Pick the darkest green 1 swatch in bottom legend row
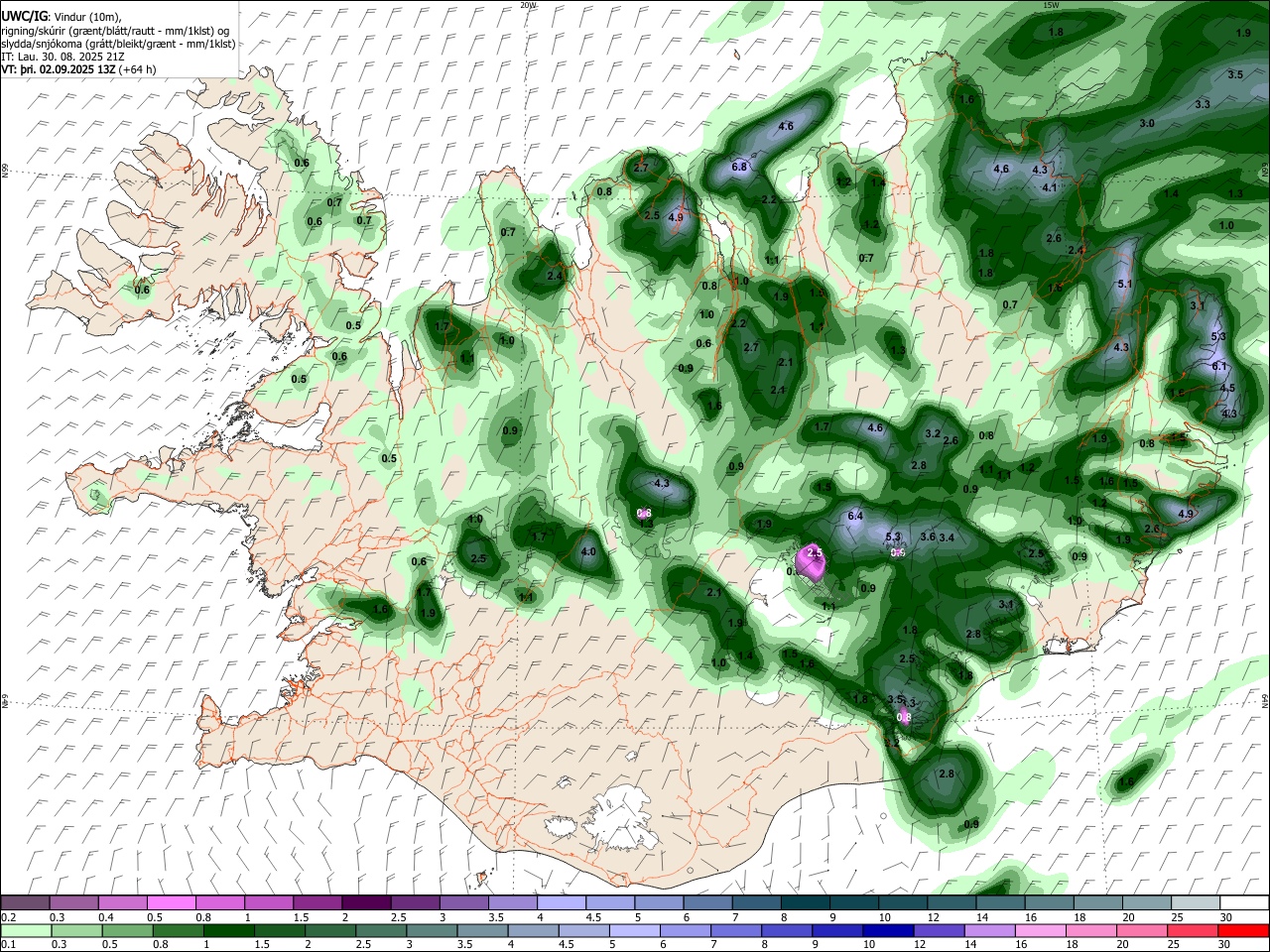Image resolution: width=1270 pixels, height=952 pixels. pyautogui.click(x=227, y=930)
